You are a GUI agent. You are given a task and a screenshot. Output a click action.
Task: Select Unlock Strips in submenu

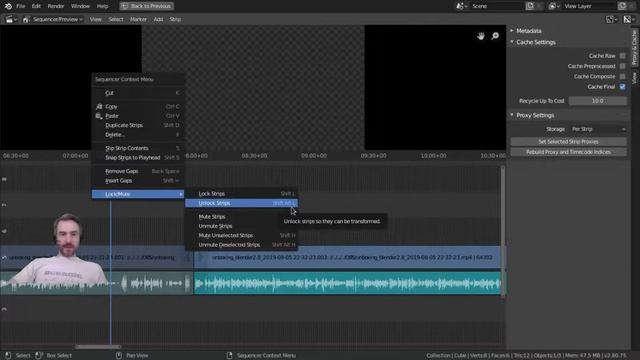[x=241, y=203]
